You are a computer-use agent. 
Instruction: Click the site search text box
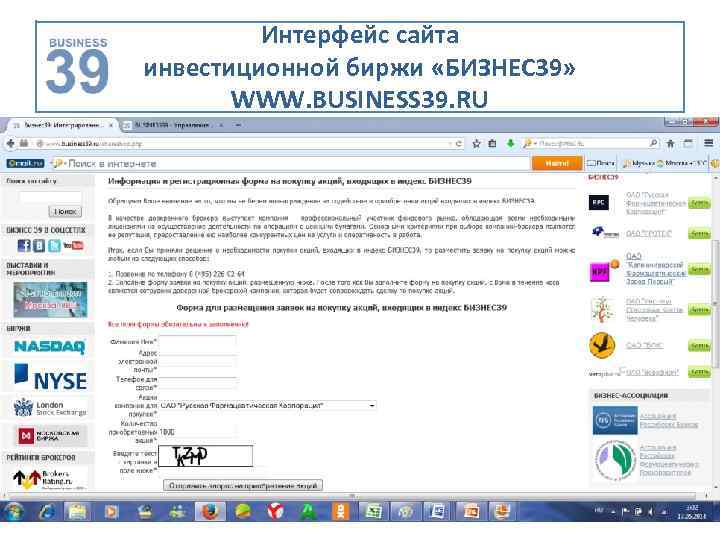(51, 197)
